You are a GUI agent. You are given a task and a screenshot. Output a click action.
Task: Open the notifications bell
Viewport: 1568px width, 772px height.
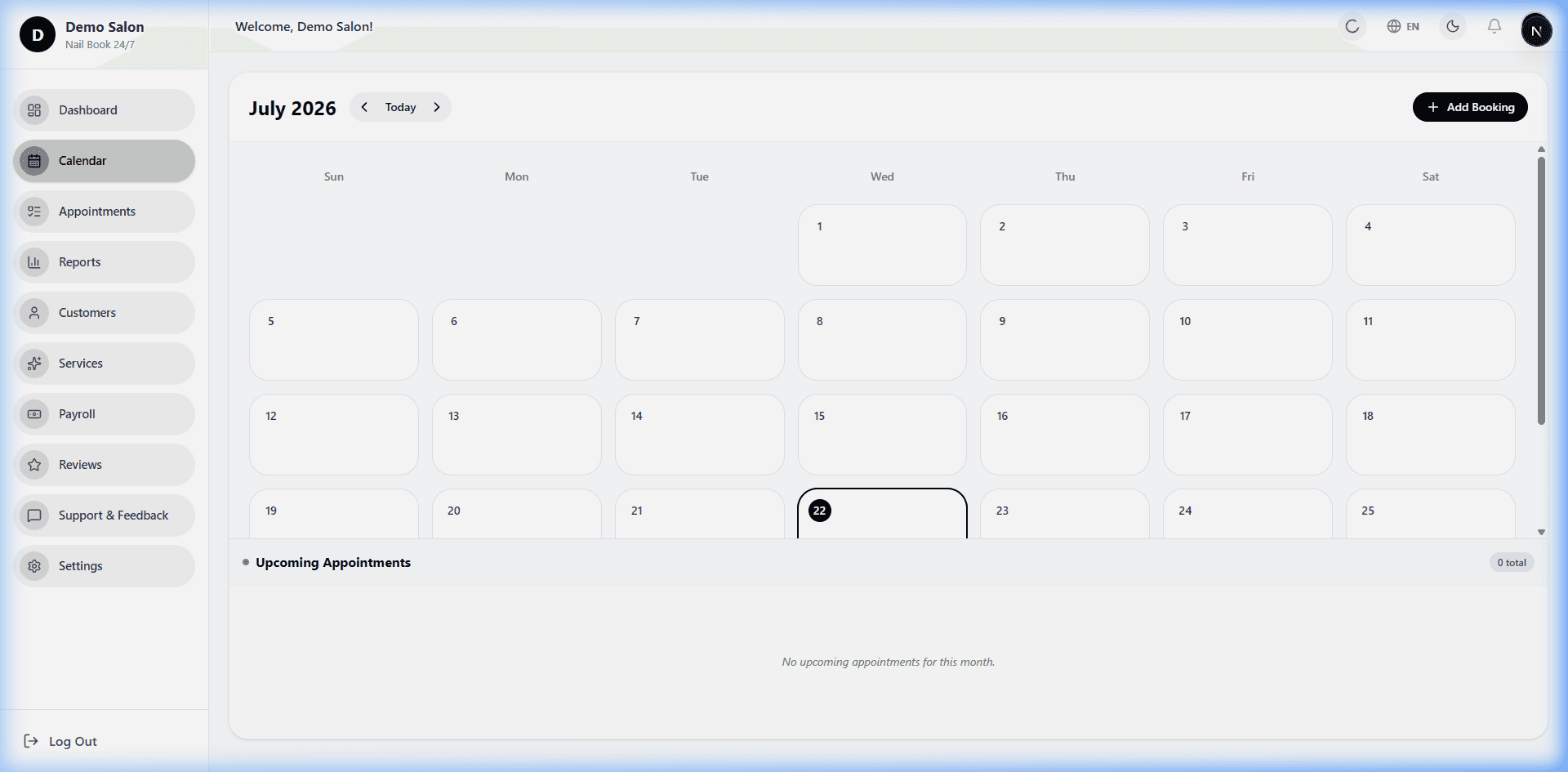click(x=1494, y=27)
